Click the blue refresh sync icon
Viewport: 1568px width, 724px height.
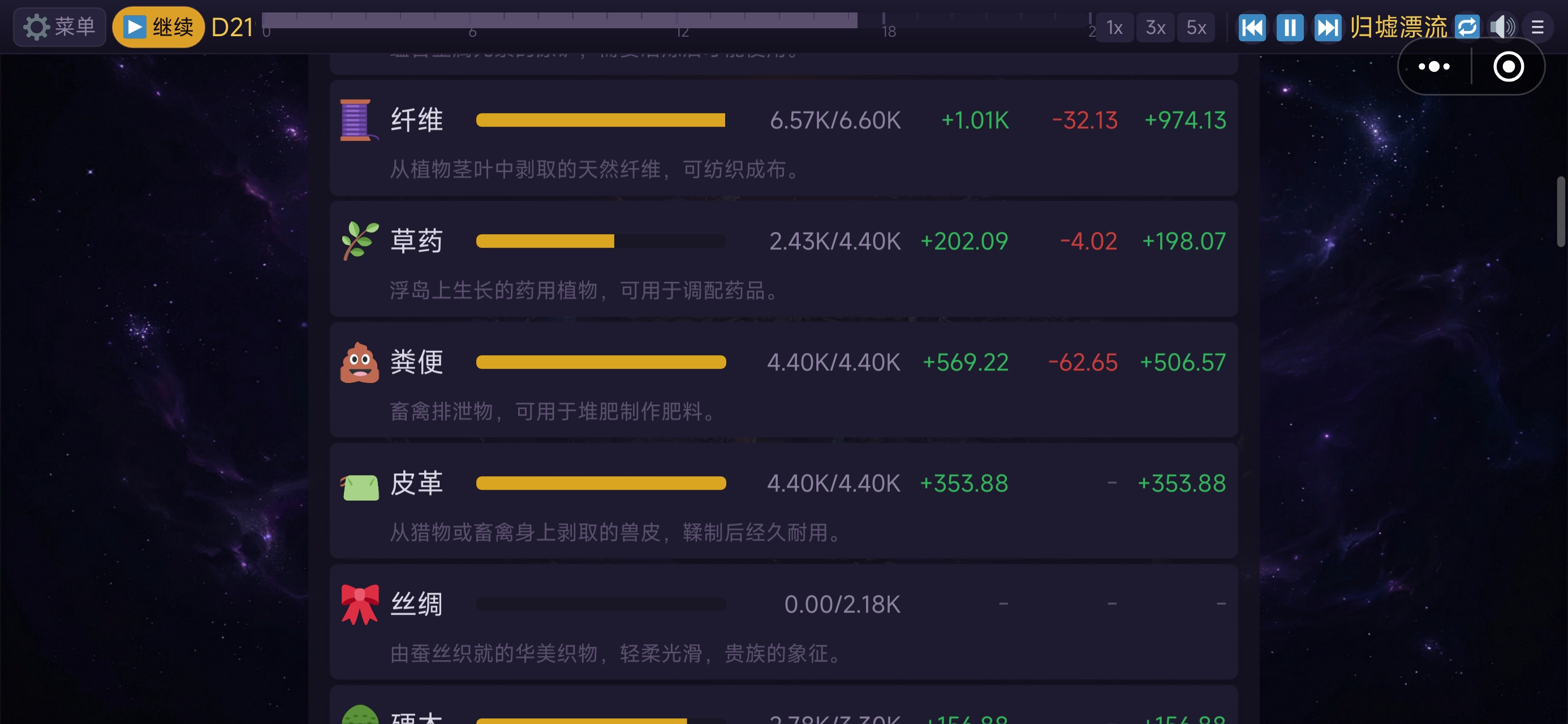click(x=1467, y=27)
